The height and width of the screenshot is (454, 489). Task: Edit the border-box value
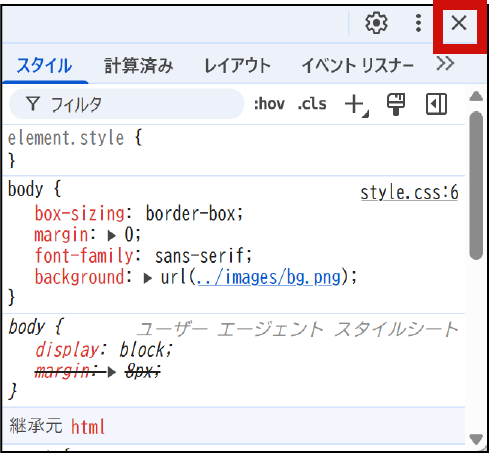pos(190,213)
